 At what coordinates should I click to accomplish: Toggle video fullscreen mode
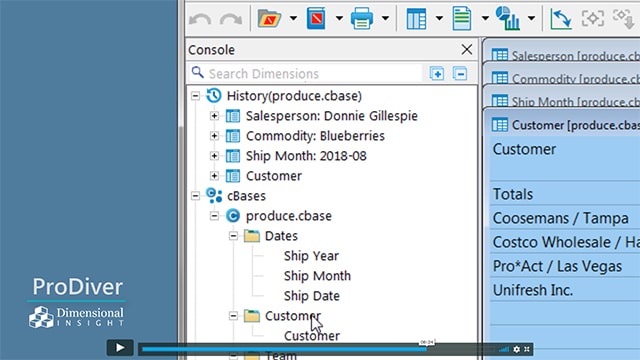[x=527, y=349]
